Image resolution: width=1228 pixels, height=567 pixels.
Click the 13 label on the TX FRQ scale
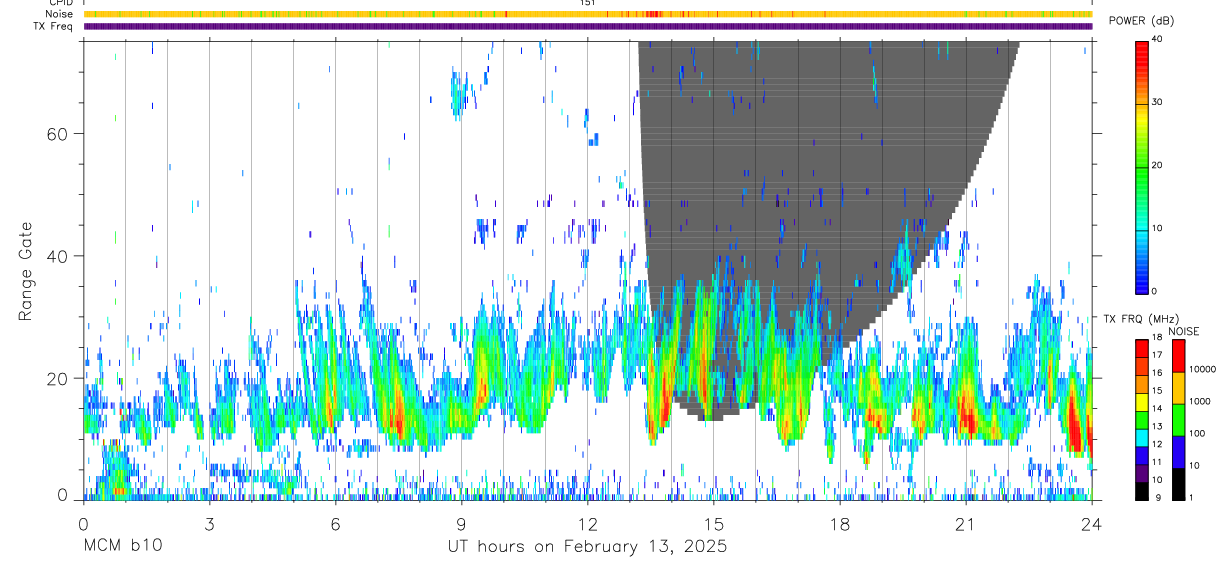[1157, 426]
